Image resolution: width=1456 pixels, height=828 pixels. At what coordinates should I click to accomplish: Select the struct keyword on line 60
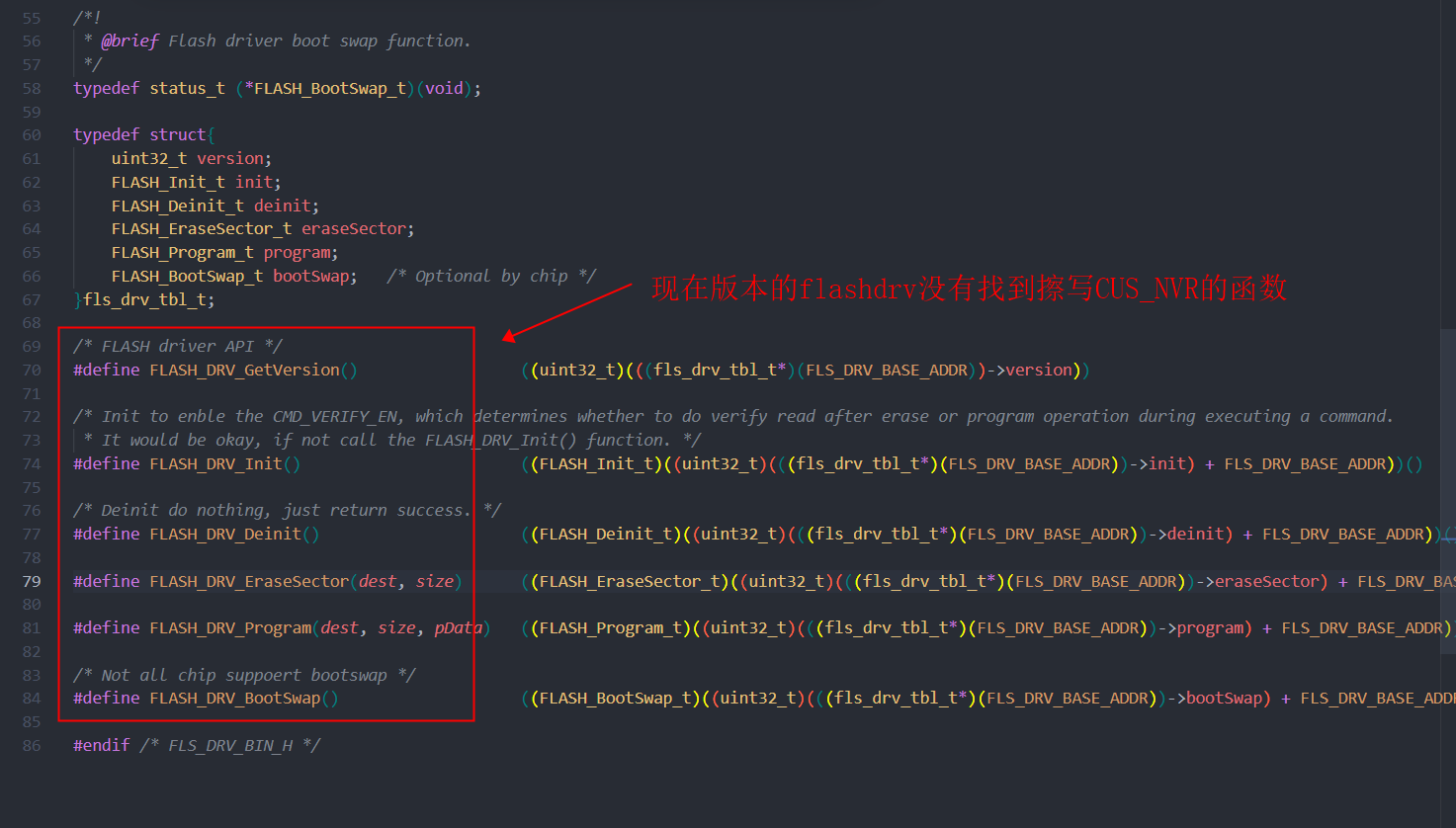[x=178, y=133]
